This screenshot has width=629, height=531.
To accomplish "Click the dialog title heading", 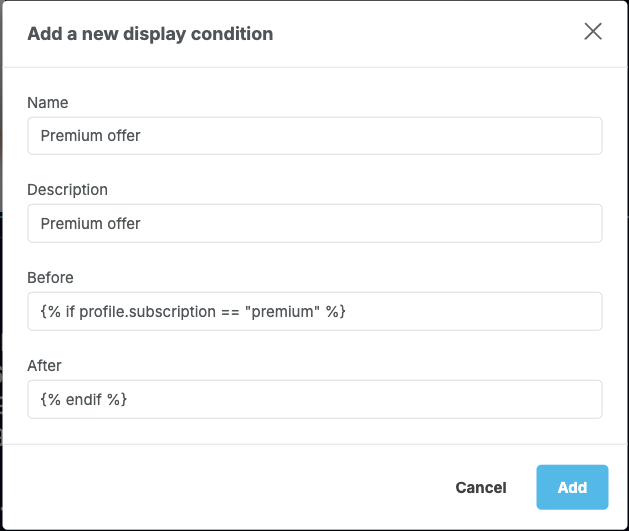I will click(150, 34).
